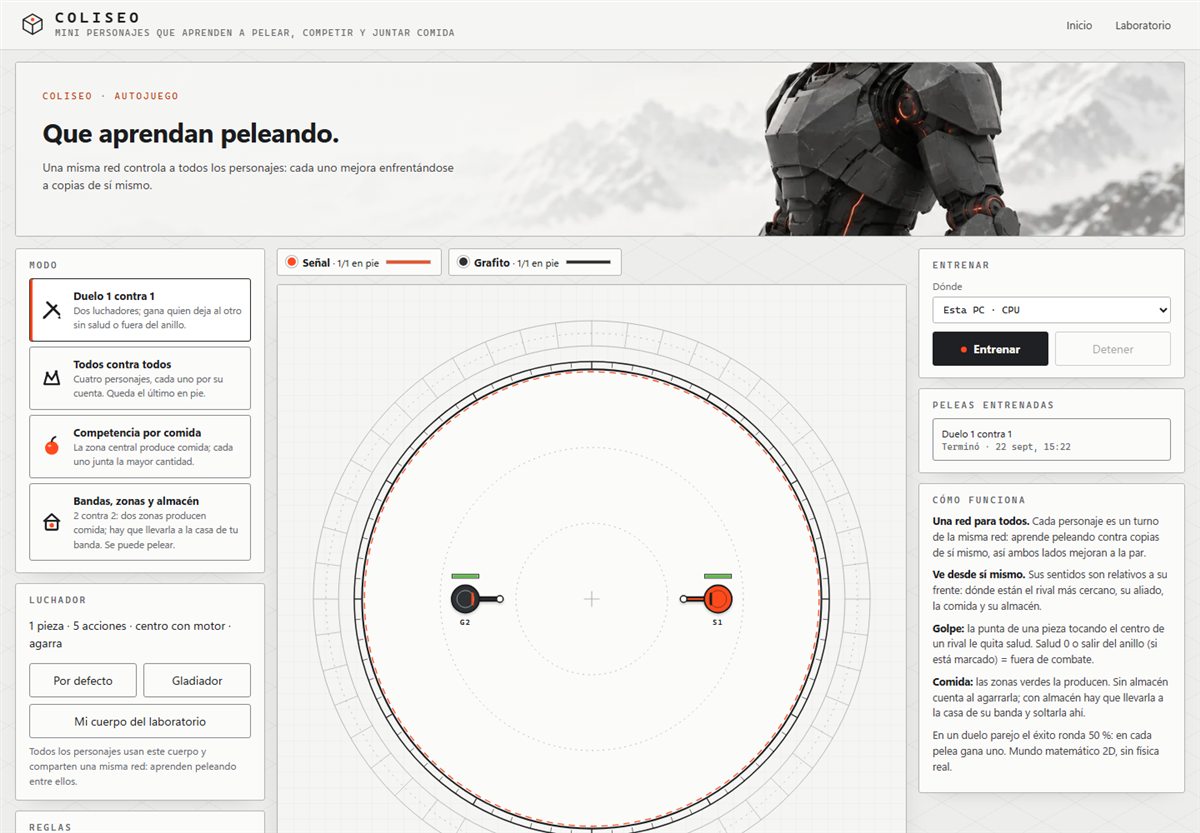
Task: Go to the Laboratorio page
Action: pos(1143,25)
